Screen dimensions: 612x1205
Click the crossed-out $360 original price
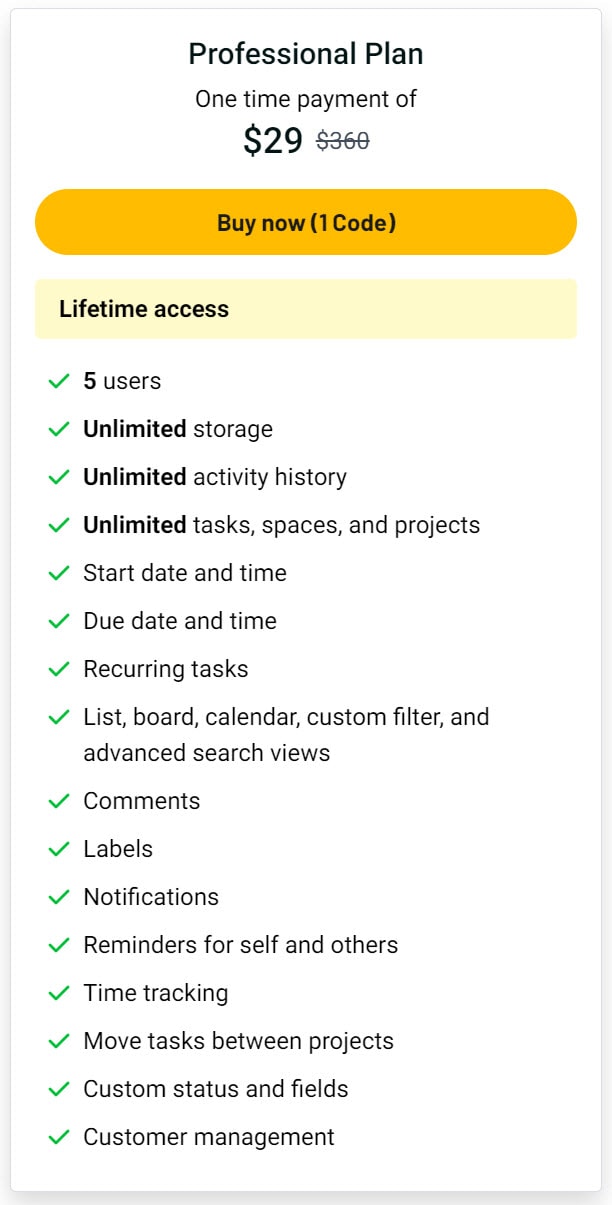(x=343, y=142)
